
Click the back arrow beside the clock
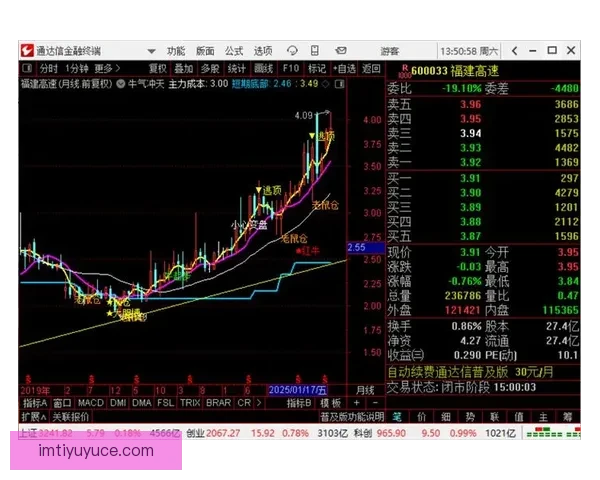pos(515,51)
